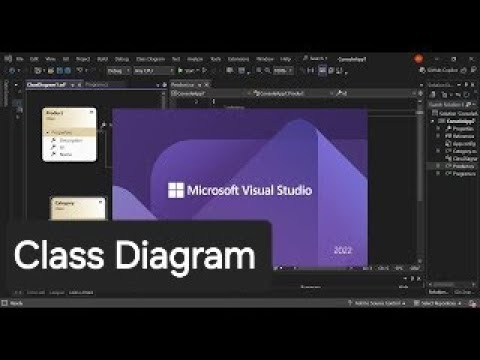Click the Visual Studio logo icon
480x360 pixels.
(x=8, y=59)
